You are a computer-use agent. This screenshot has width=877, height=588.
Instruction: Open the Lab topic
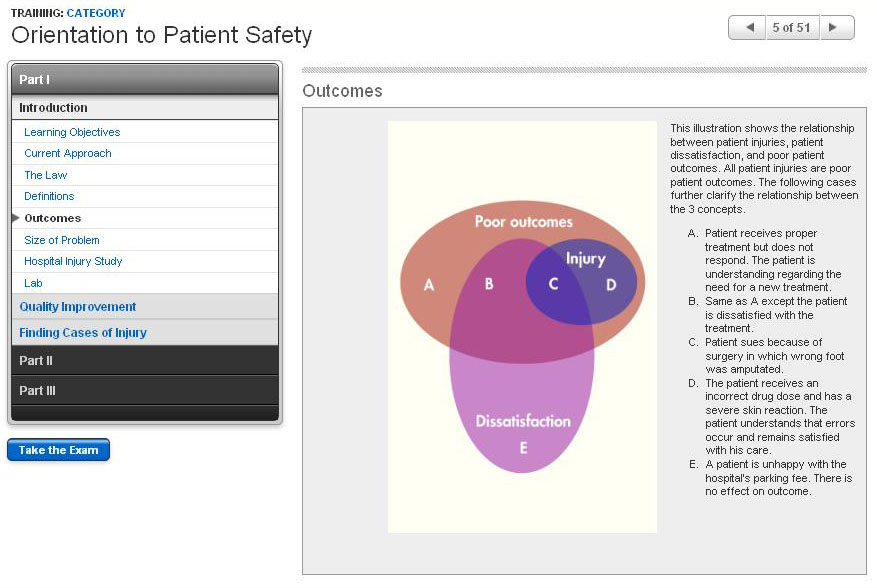click(x=33, y=283)
